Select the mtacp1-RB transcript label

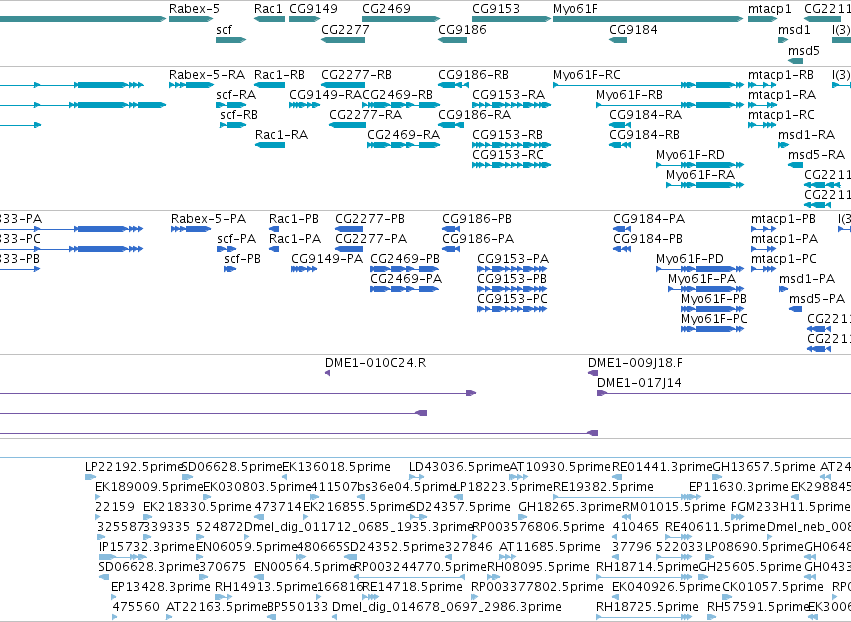click(781, 74)
